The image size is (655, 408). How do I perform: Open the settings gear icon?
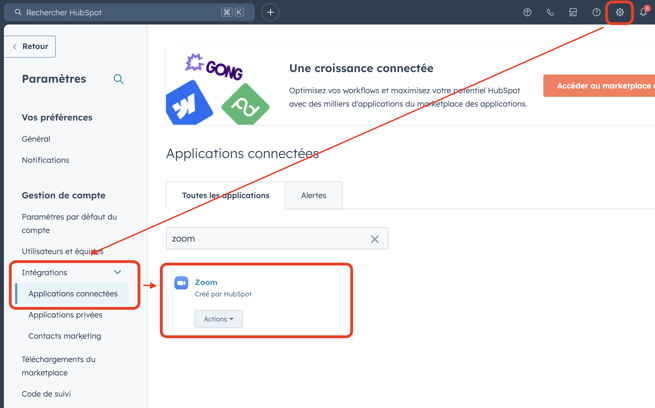click(619, 13)
